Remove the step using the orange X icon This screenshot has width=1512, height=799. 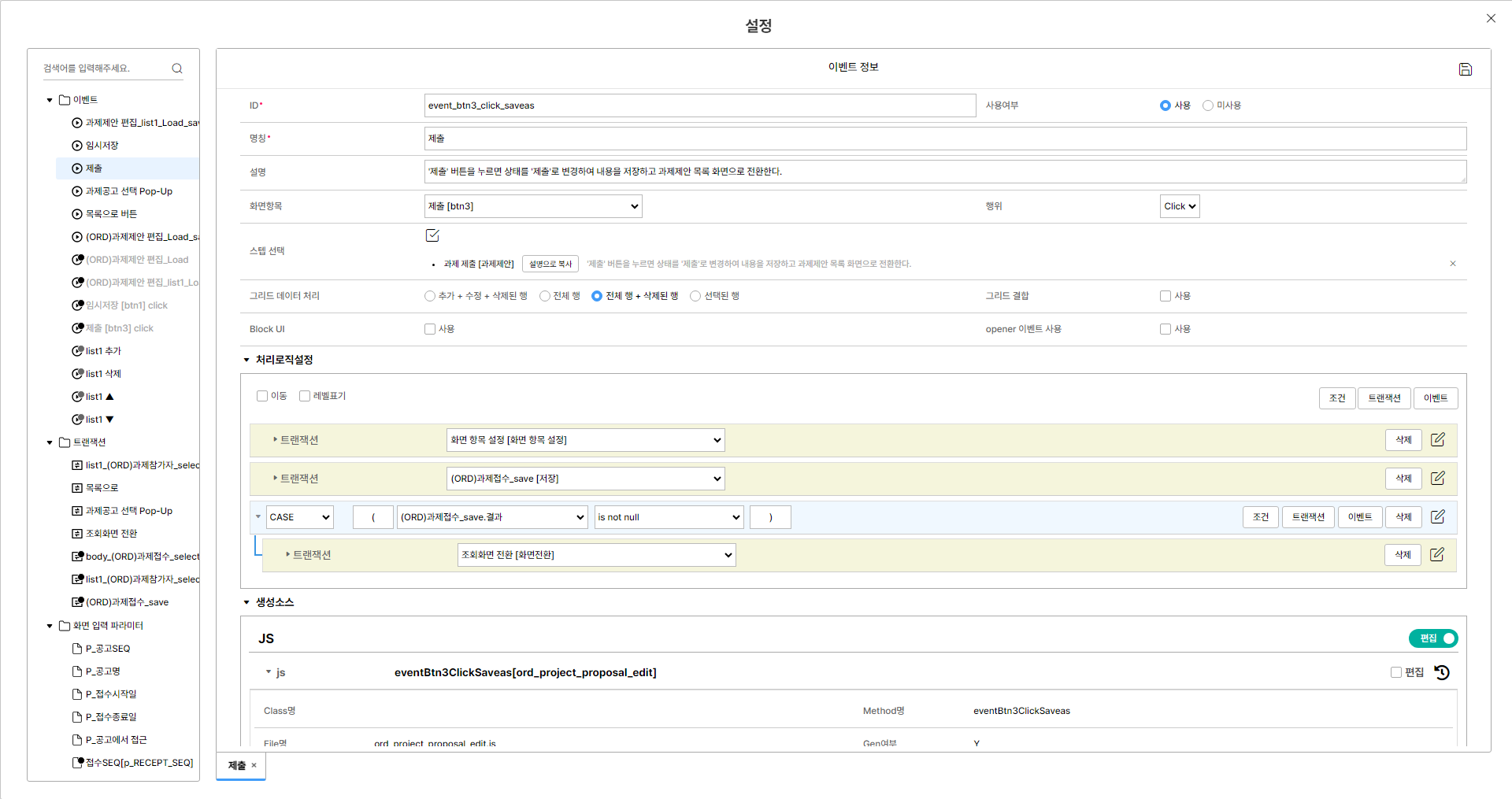pos(1452,264)
